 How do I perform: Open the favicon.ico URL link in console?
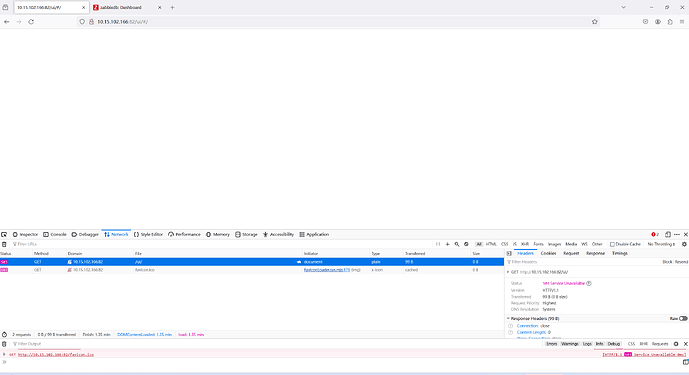(56, 354)
